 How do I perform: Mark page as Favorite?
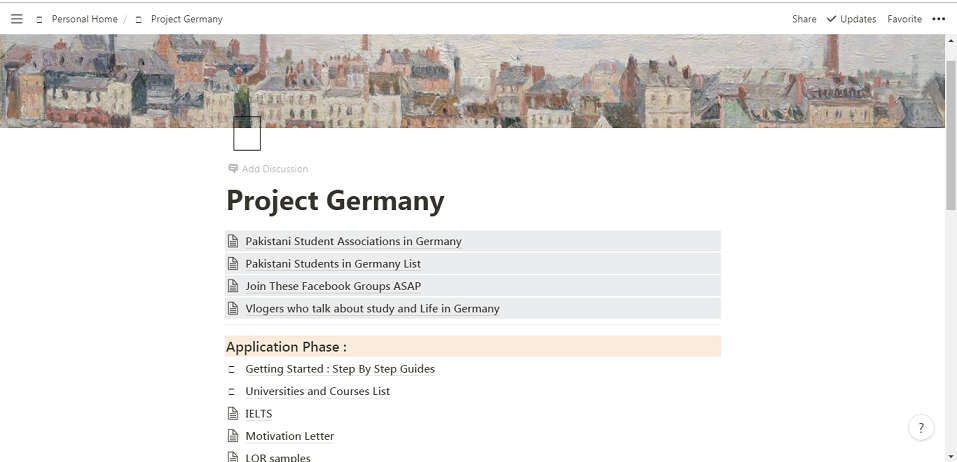coord(904,19)
